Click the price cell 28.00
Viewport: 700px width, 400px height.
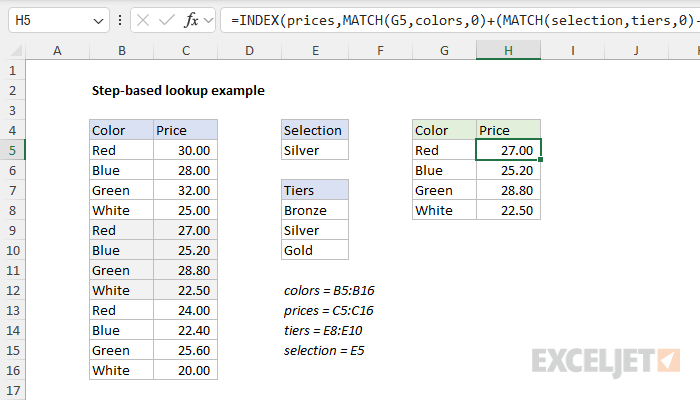point(186,171)
